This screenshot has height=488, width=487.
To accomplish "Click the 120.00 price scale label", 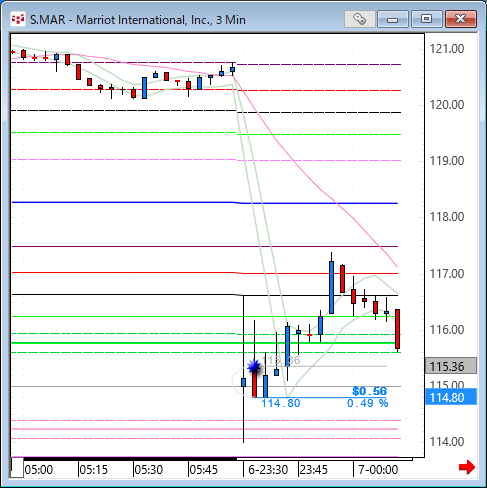I will coord(447,105).
